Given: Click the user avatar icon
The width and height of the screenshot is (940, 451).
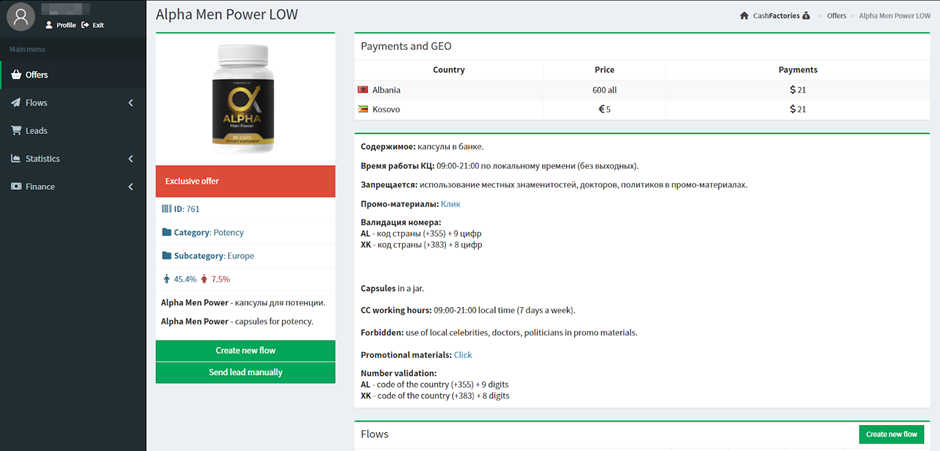Looking at the screenshot, I should click(x=20, y=16).
